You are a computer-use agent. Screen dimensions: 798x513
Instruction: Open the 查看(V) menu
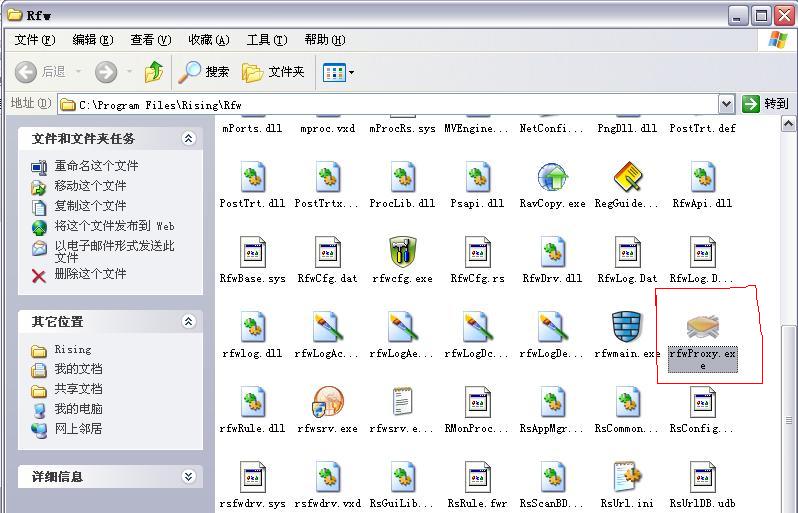151,40
